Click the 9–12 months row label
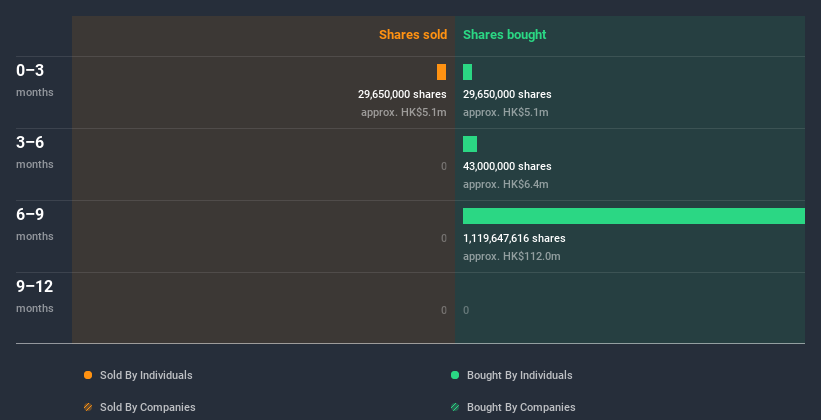 (35, 296)
